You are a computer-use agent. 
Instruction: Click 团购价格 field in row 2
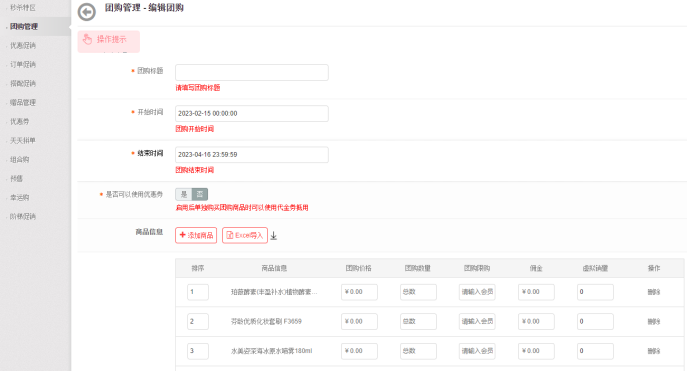click(x=359, y=321)
